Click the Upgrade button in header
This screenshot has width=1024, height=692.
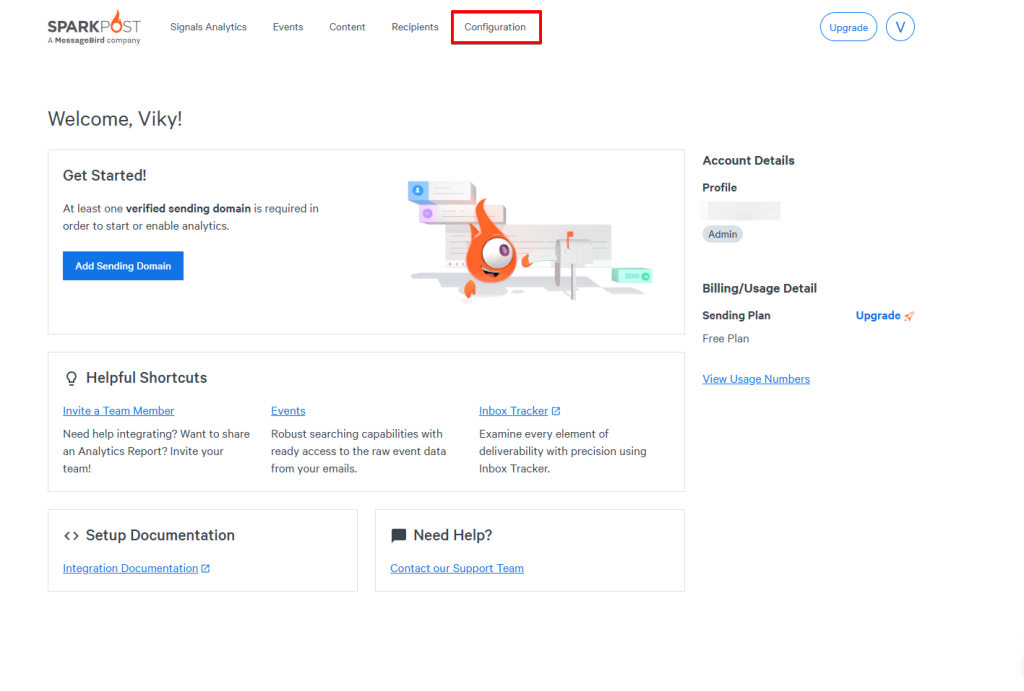tap(848, 27)
